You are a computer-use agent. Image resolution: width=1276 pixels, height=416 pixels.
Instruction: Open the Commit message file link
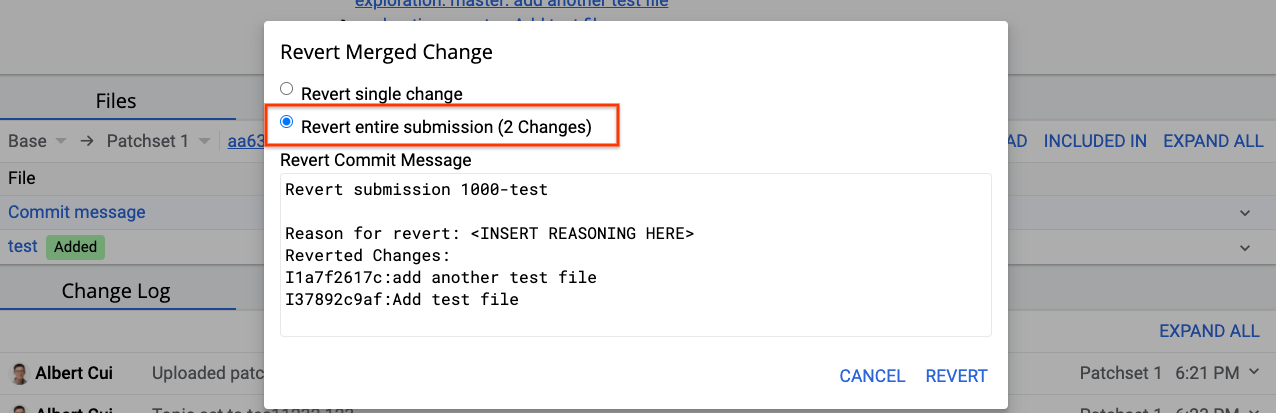pos(77,212)
